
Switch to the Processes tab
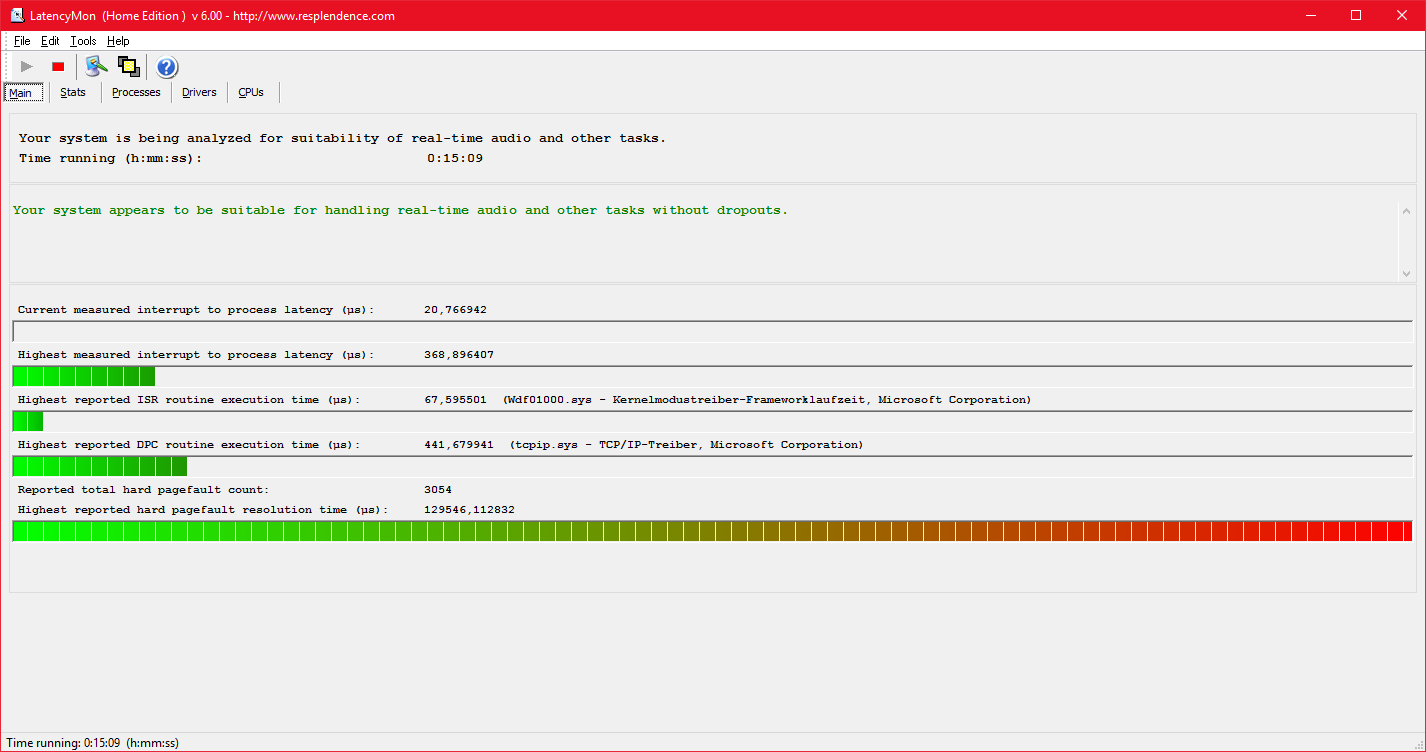[136, 92]
